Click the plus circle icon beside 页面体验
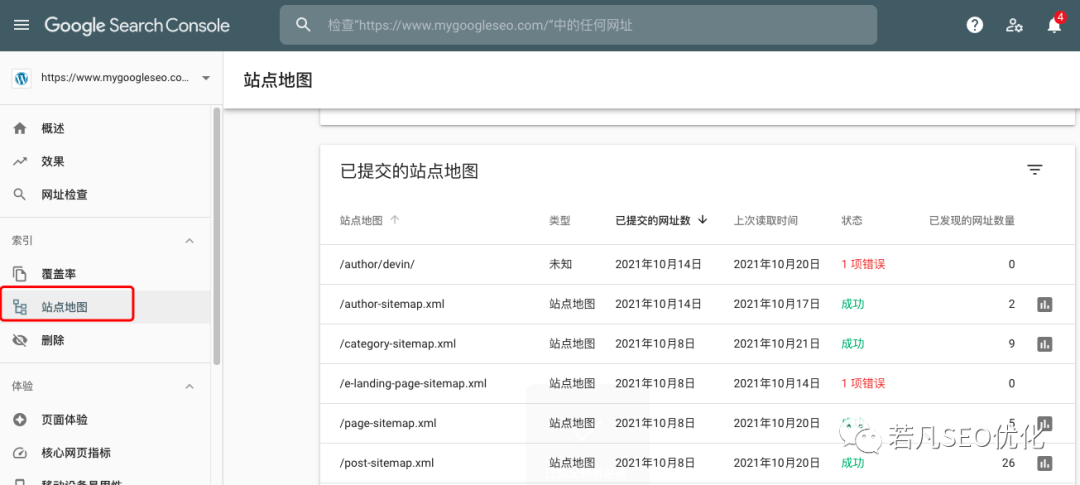Image resolution: width=1080 pixels, height=485 pixels. [20, 420]
